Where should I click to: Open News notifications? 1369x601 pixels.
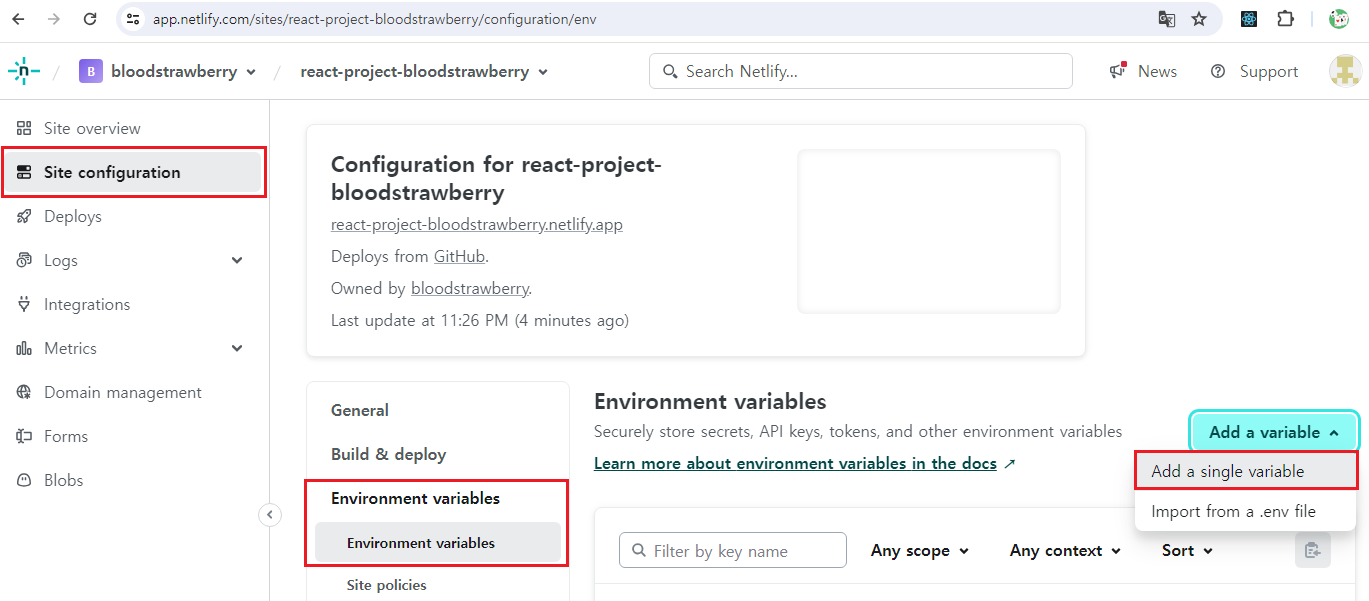pos(1143,71)
